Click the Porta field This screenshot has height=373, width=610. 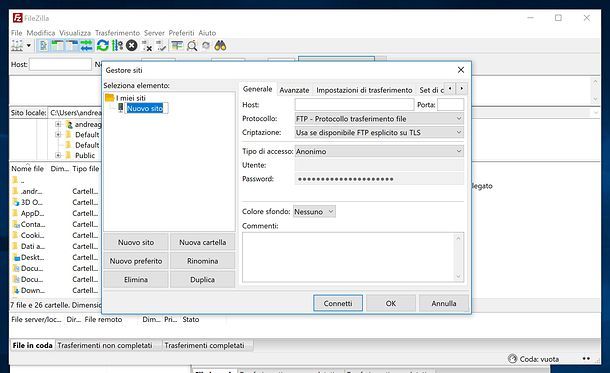click(x=450, y=105)
